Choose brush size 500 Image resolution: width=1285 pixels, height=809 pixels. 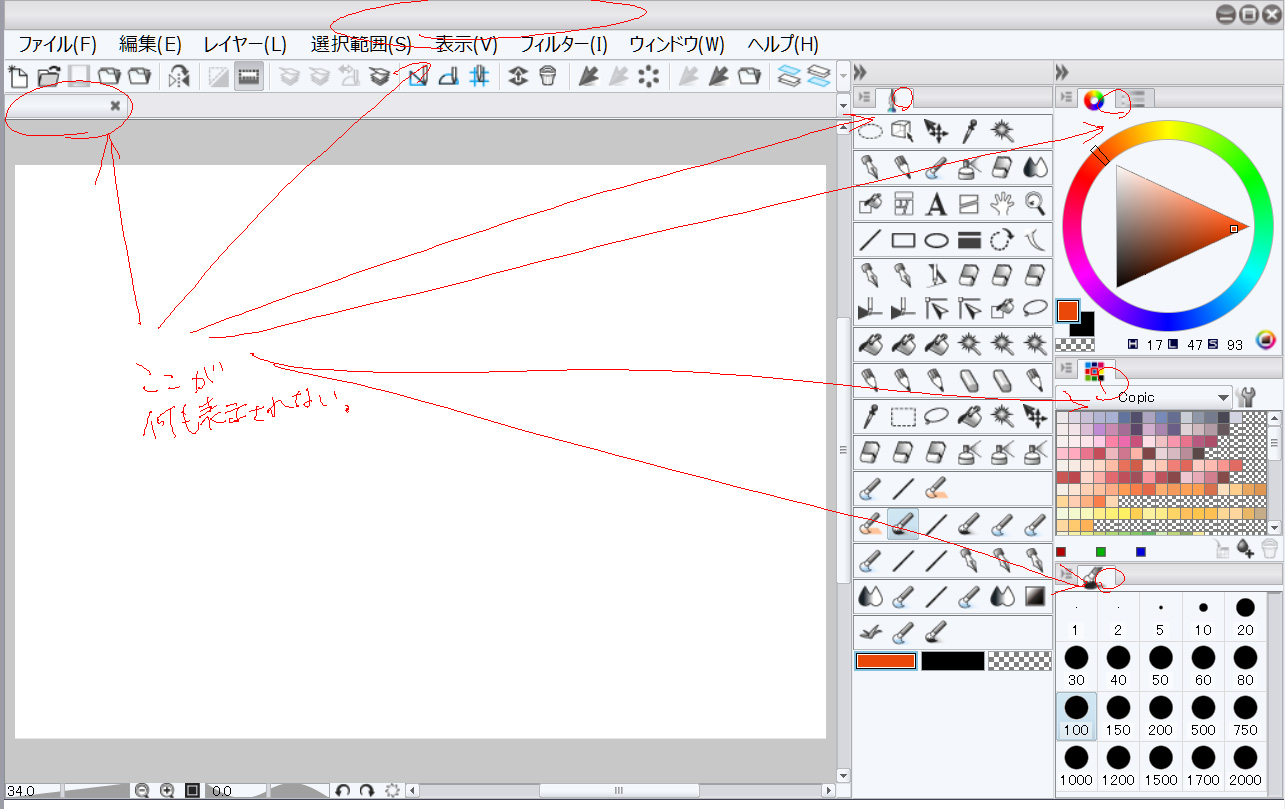pos(1203,715)
